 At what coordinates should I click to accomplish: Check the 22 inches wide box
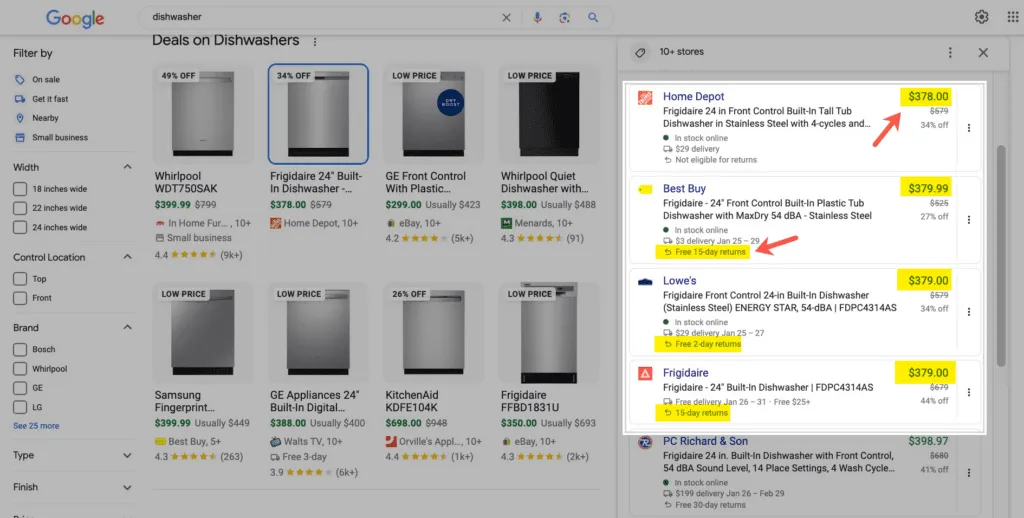click(20, 208)
